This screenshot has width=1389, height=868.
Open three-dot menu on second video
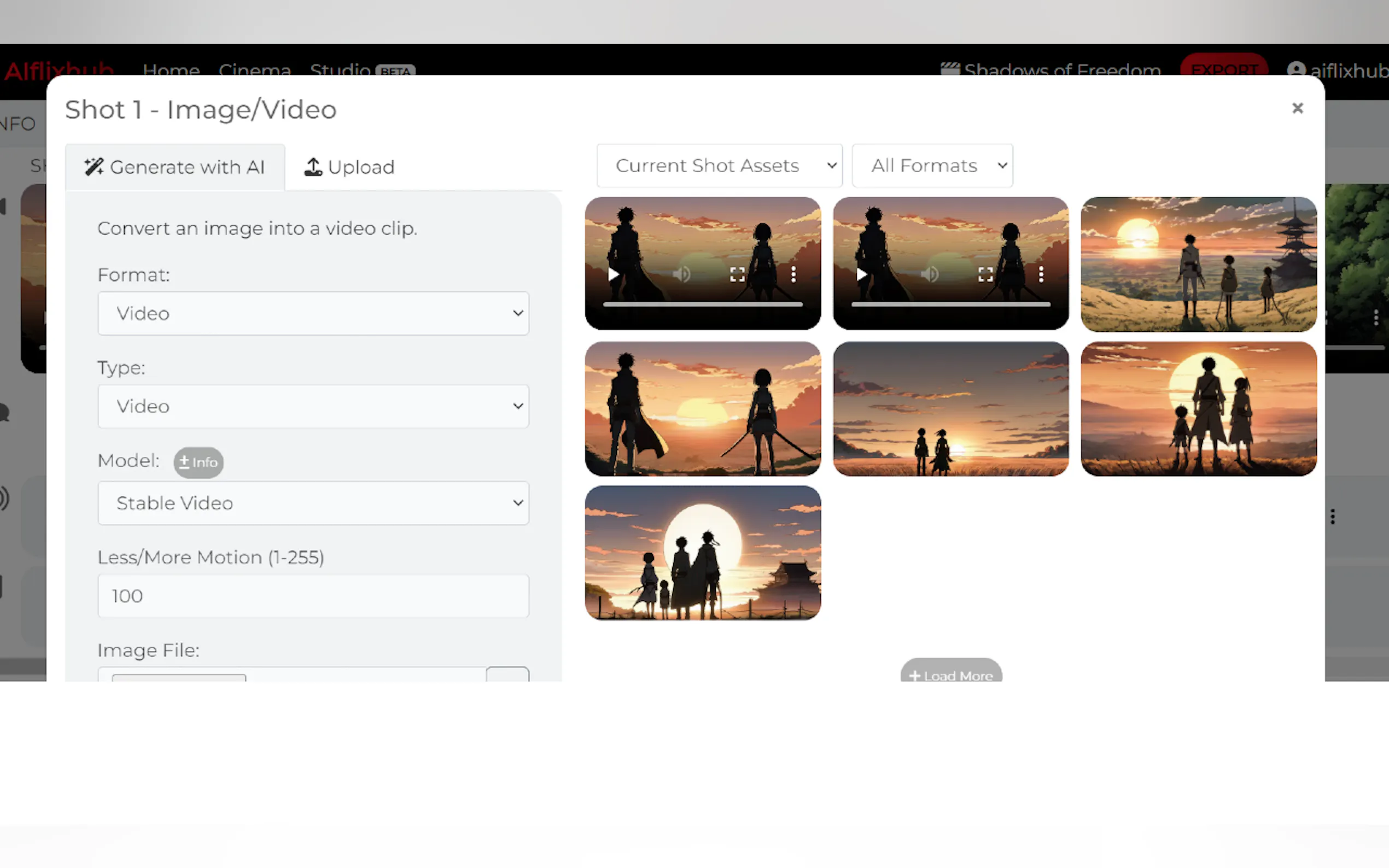pos(1041,274)
